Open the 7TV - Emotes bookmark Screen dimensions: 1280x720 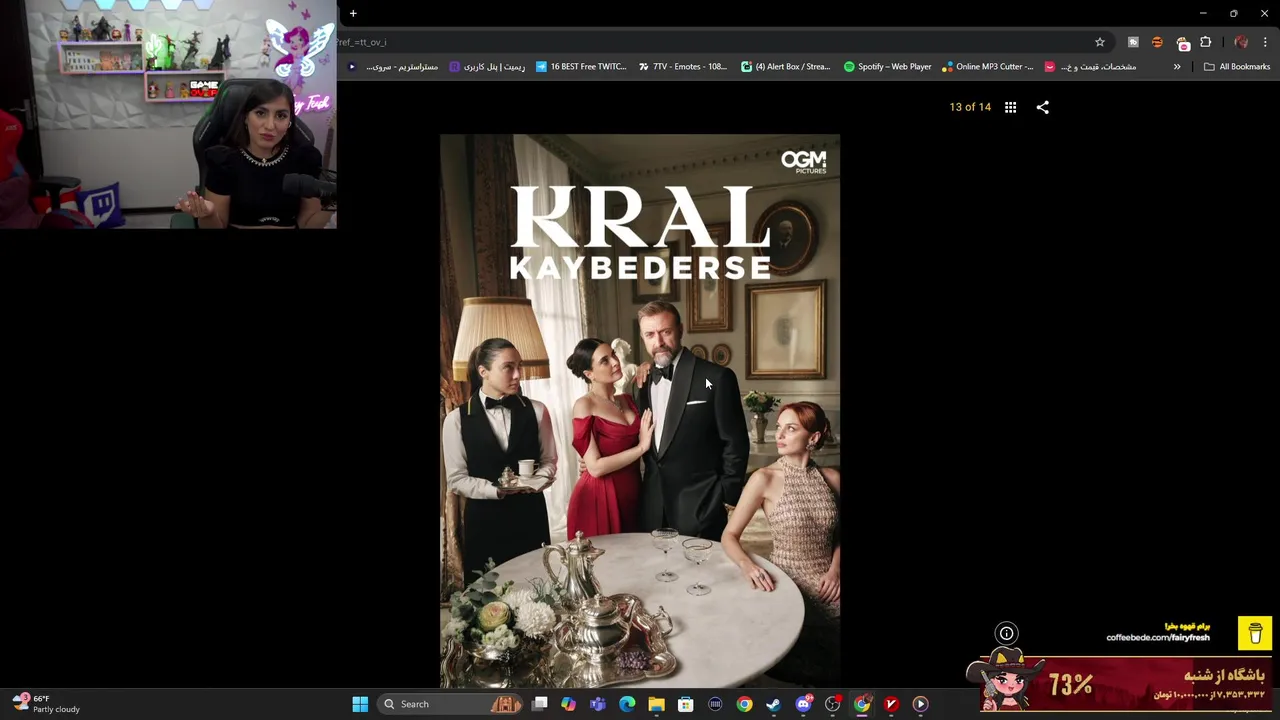point(683,67)
